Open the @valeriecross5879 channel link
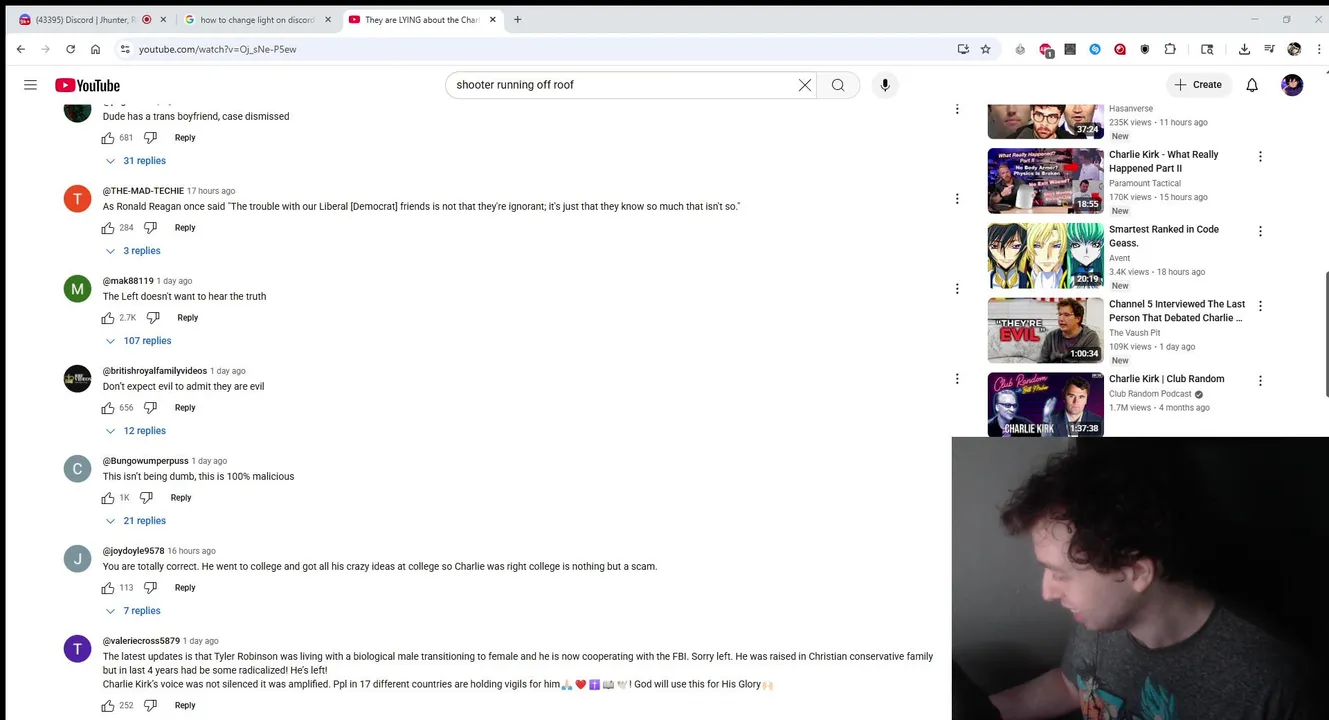1329x720 pixels. [141, 641]
